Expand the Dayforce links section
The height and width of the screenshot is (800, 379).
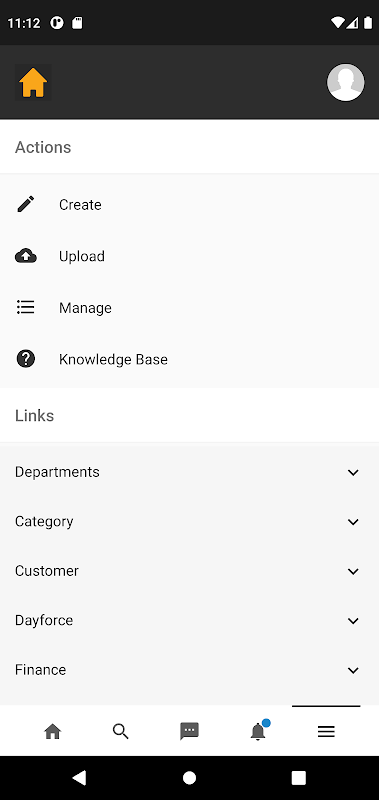(x=189, y=620)
